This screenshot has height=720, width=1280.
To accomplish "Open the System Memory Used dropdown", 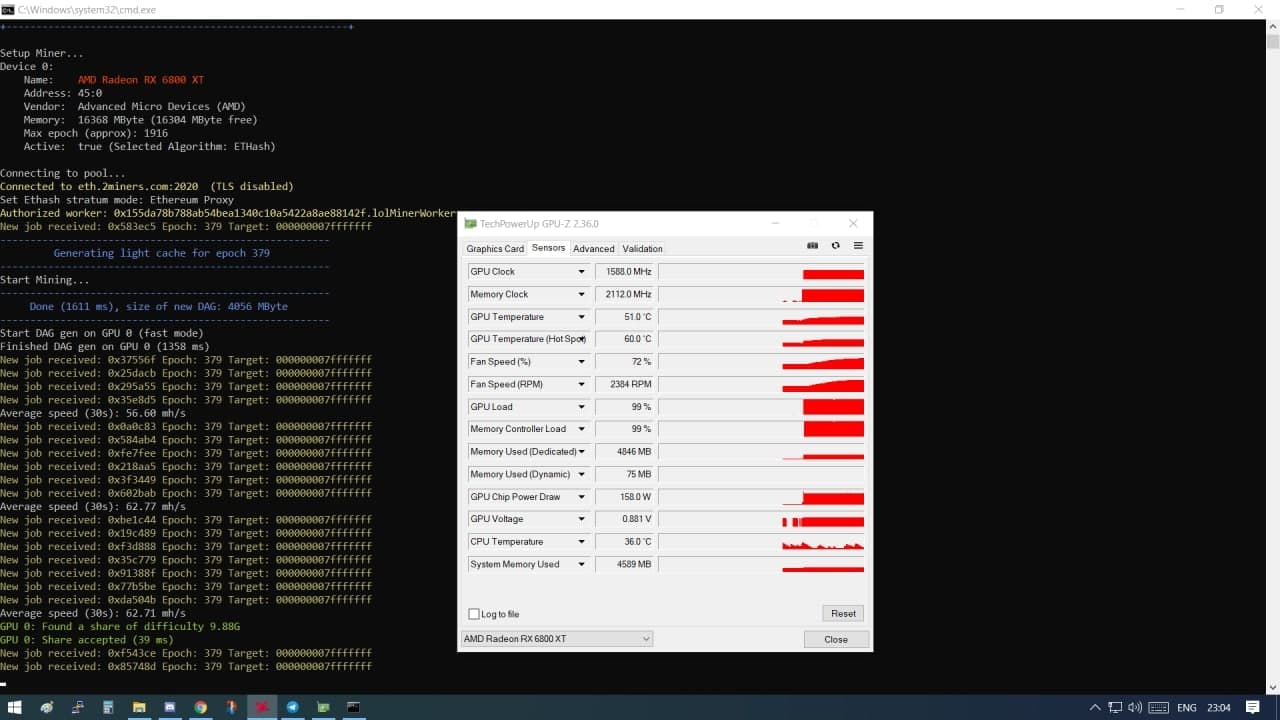I will coord(581,564).
